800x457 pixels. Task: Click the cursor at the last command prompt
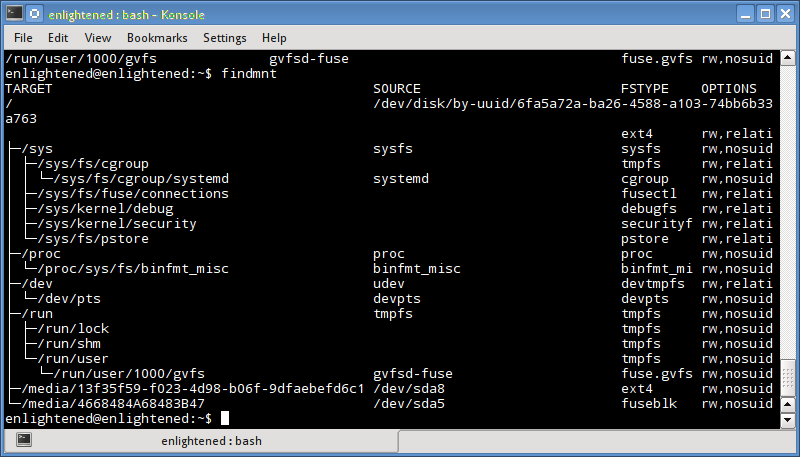(x=225, y=418)
